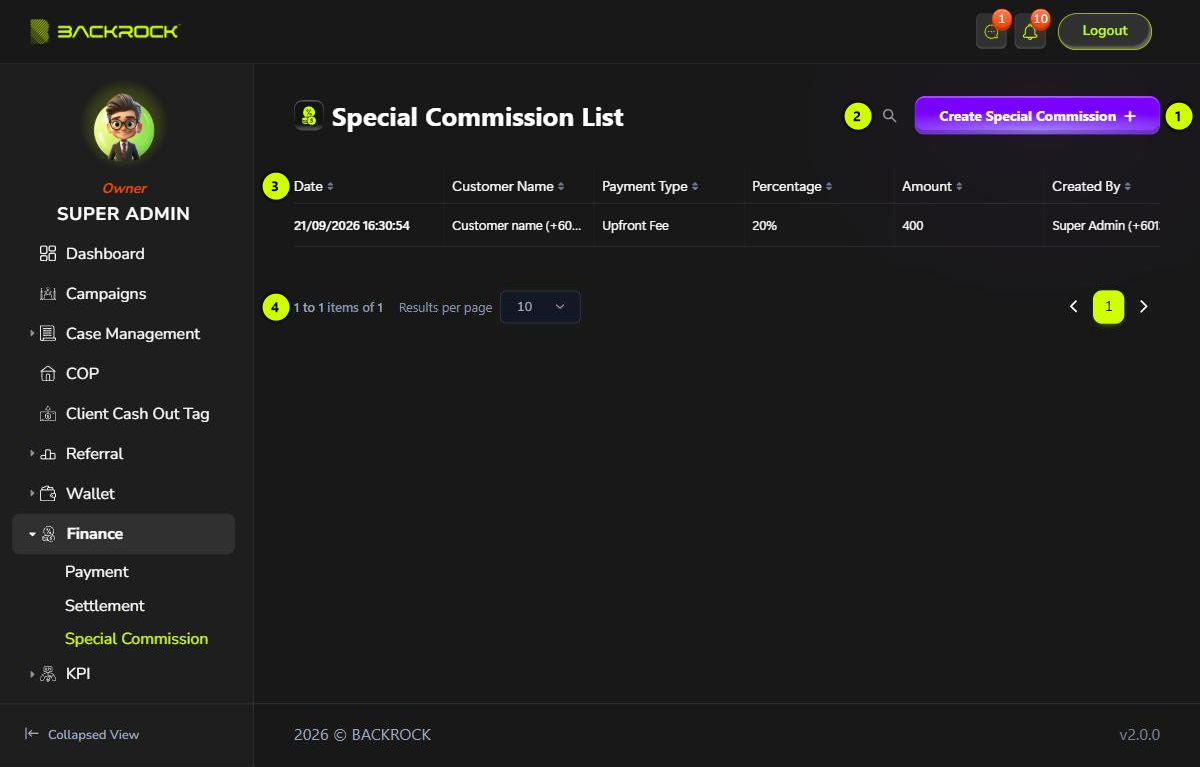Viewport: 1200px width, 767px height.
Task: Click the "1 to 1 items of 1" text
Action: (338, 307)
